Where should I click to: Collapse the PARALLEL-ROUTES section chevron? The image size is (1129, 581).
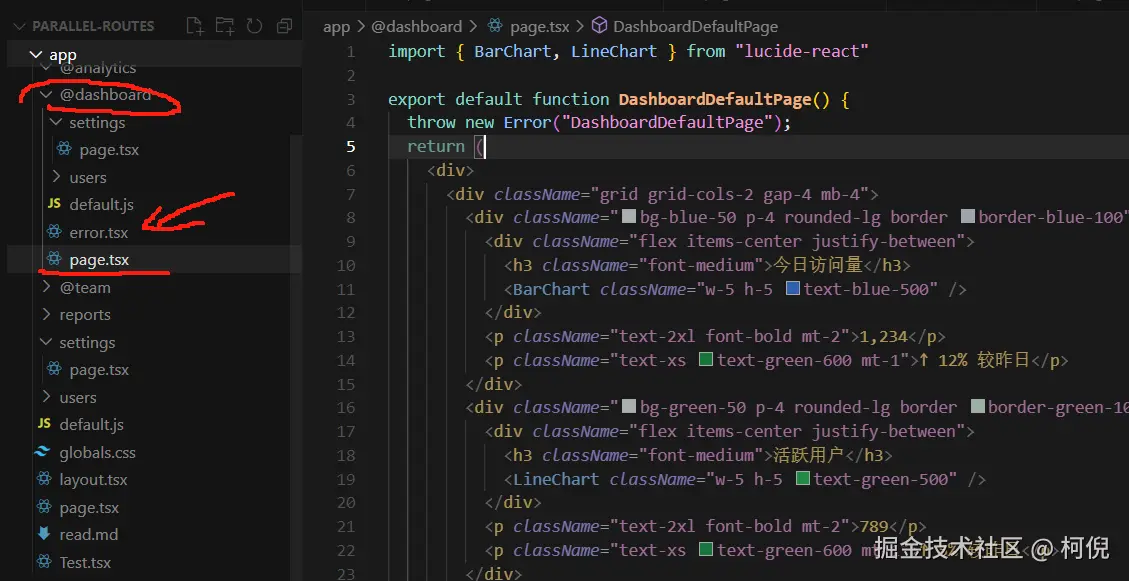(x=19, y=27)
